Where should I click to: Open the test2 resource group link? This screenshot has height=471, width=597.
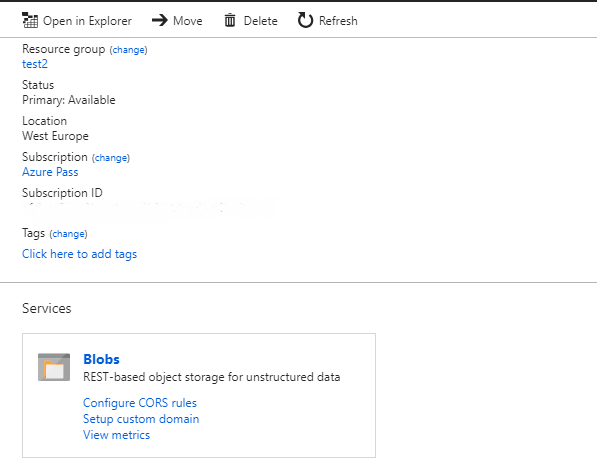pos(35,64)
